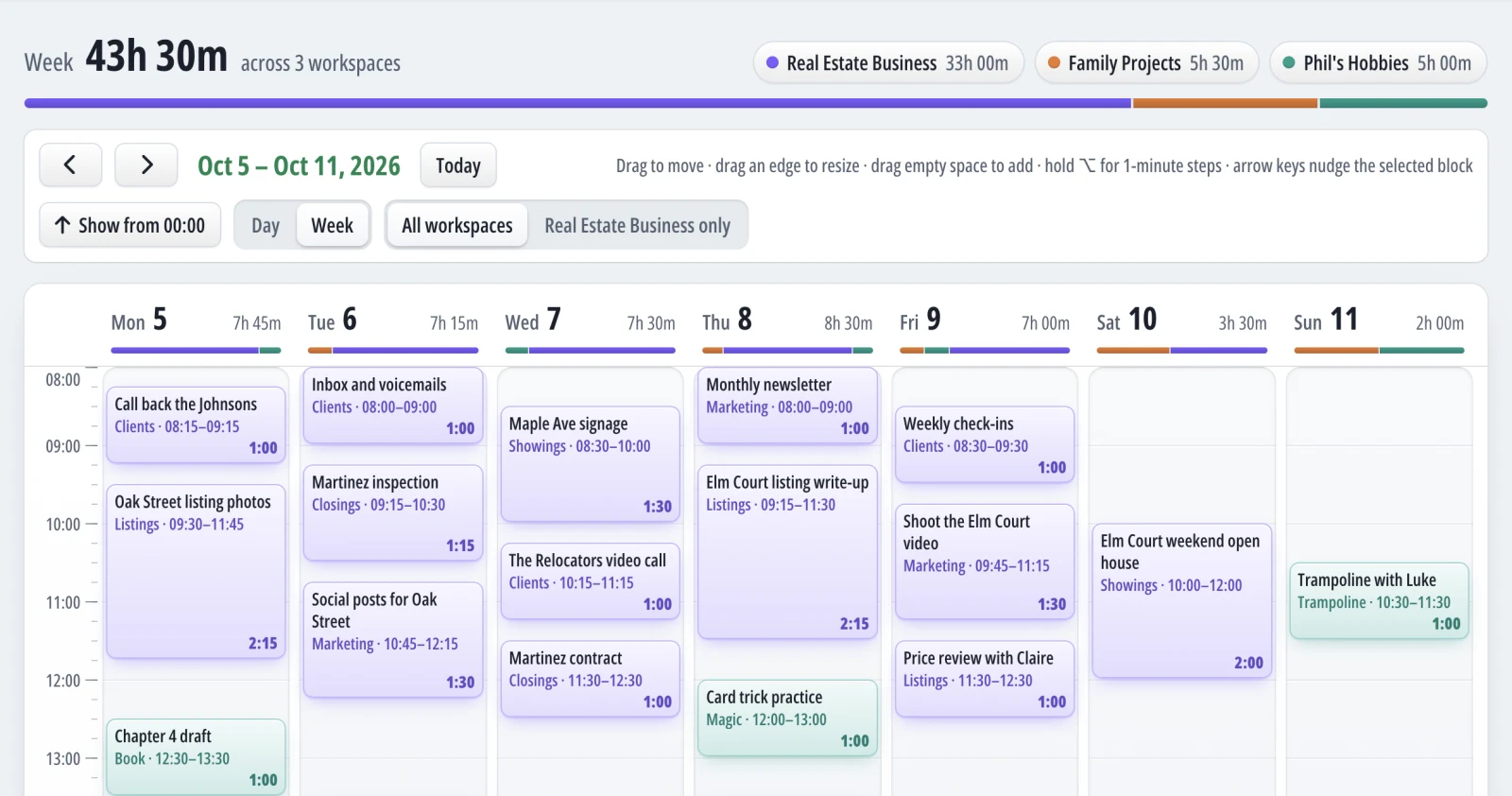Click Family Projects workspace chip
This screenshot has width=1512, height=796.
coord(1147,63)
